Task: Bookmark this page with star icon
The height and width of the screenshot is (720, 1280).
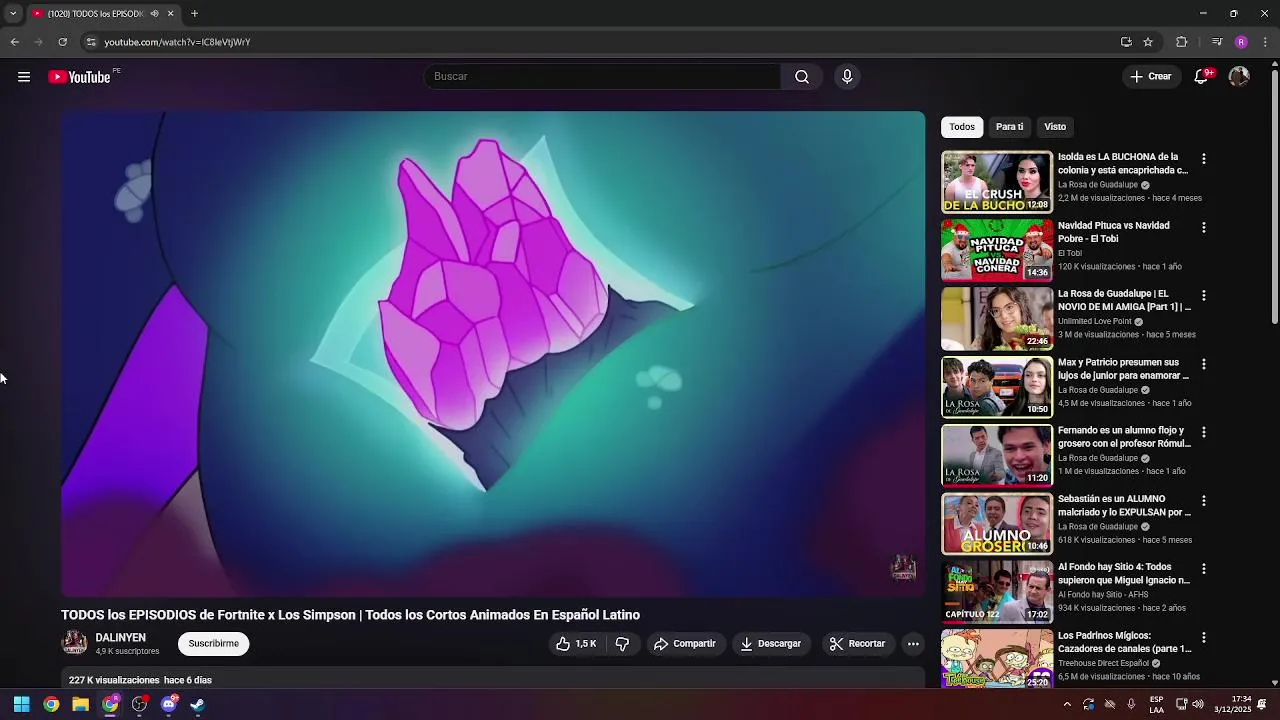Action: pyautogui.click(x=1148, y=42)
